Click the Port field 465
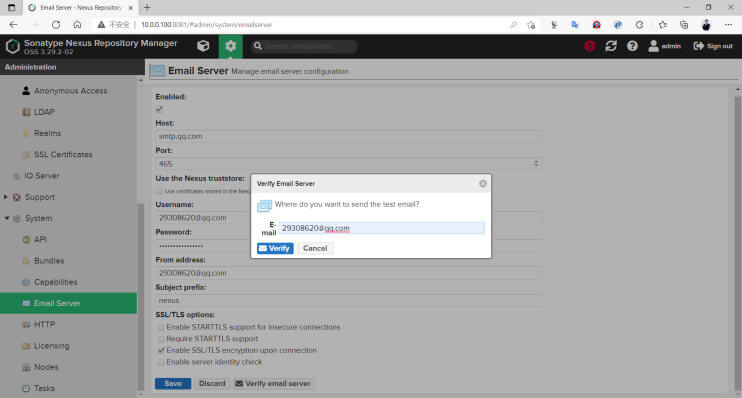The height and width of the screenshot is (398, 742). 344,164
